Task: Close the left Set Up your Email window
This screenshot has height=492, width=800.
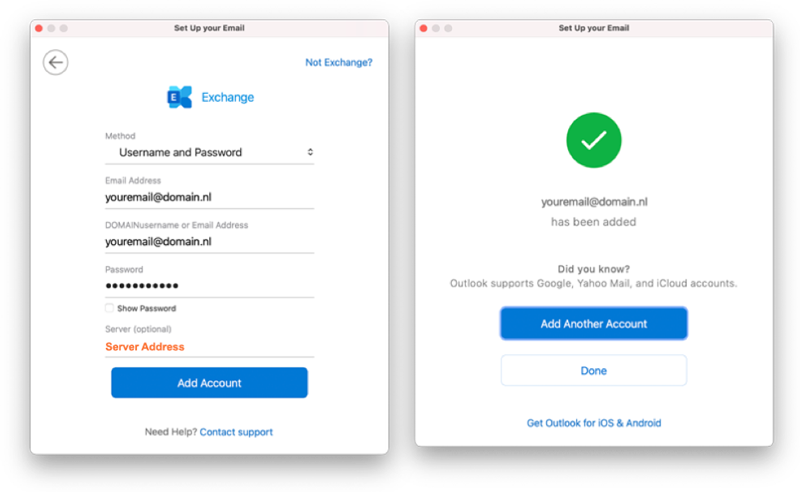Action: [x=39, y=28]
